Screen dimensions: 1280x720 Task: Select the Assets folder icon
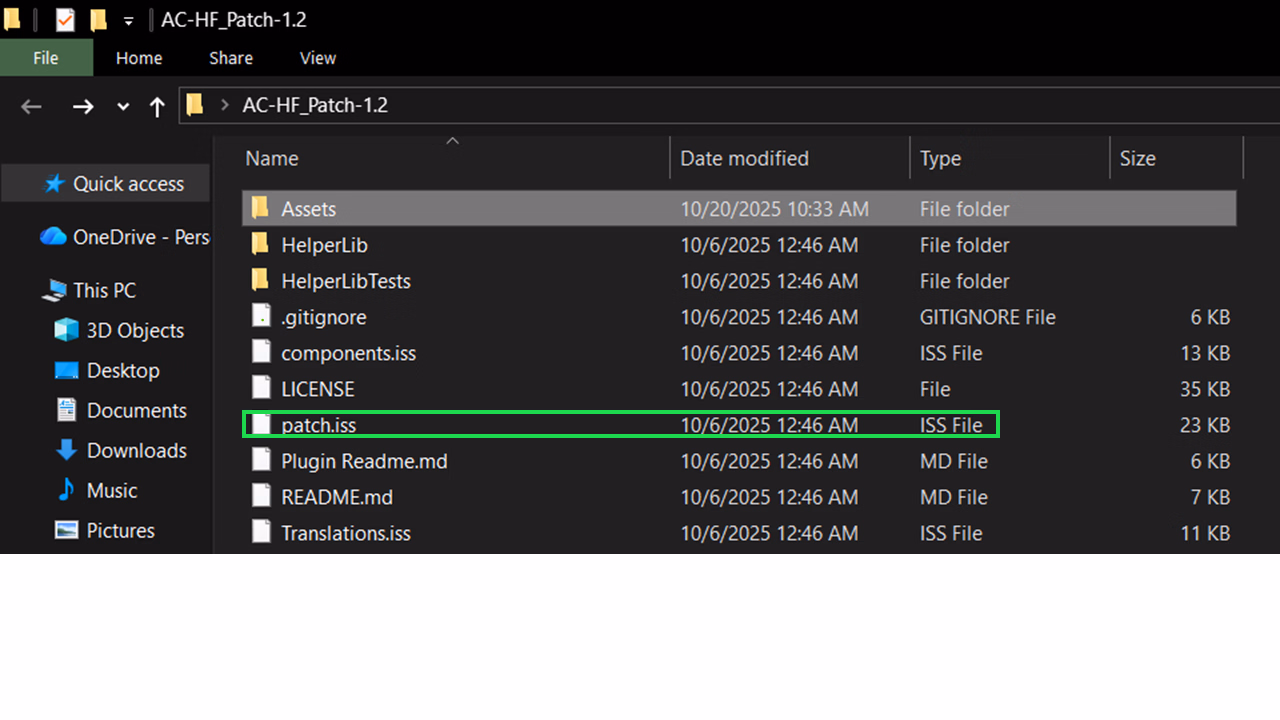click(260, 208)
